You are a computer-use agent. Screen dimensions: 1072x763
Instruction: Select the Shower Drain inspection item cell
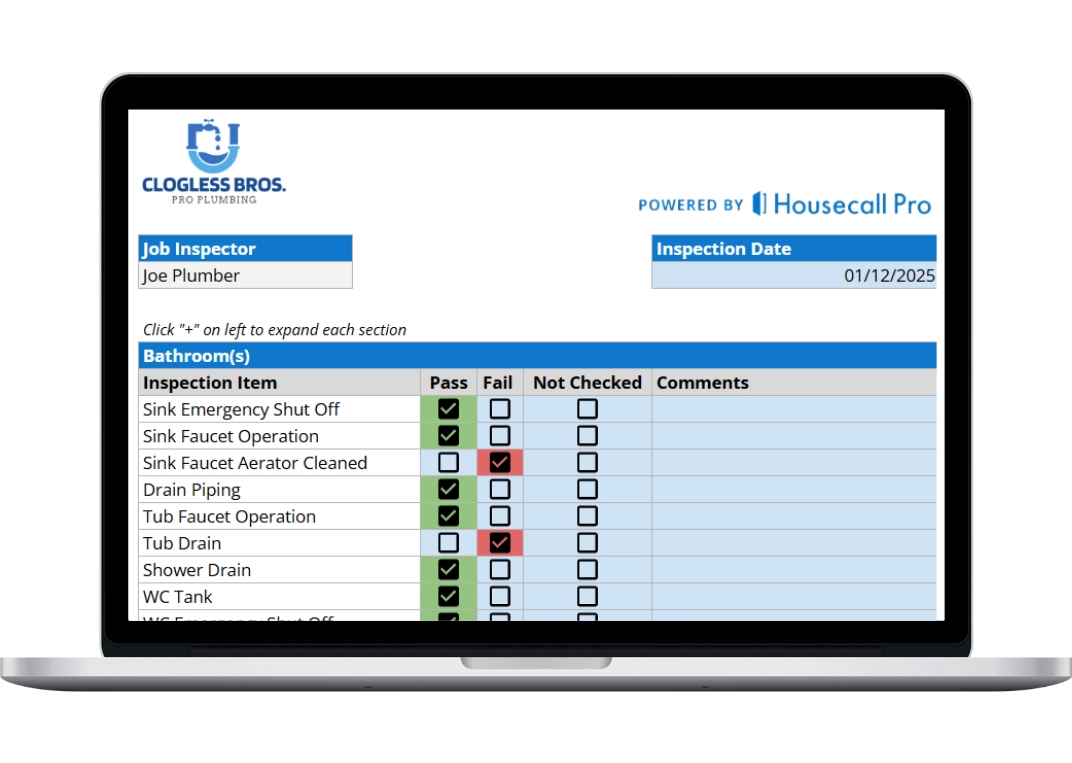[279, 570]
